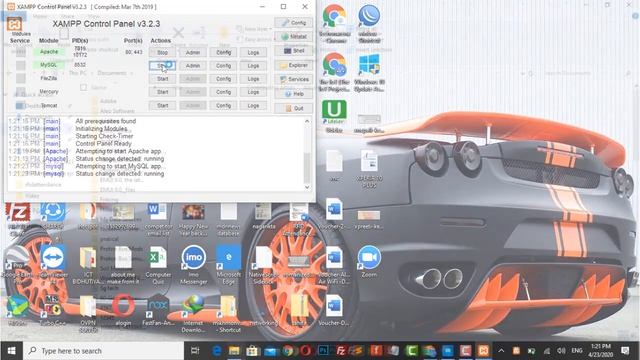The height and width of the screenshot is (360, 640).
Task: Start the Tomcat module
Action: click(x=162, y=105)
